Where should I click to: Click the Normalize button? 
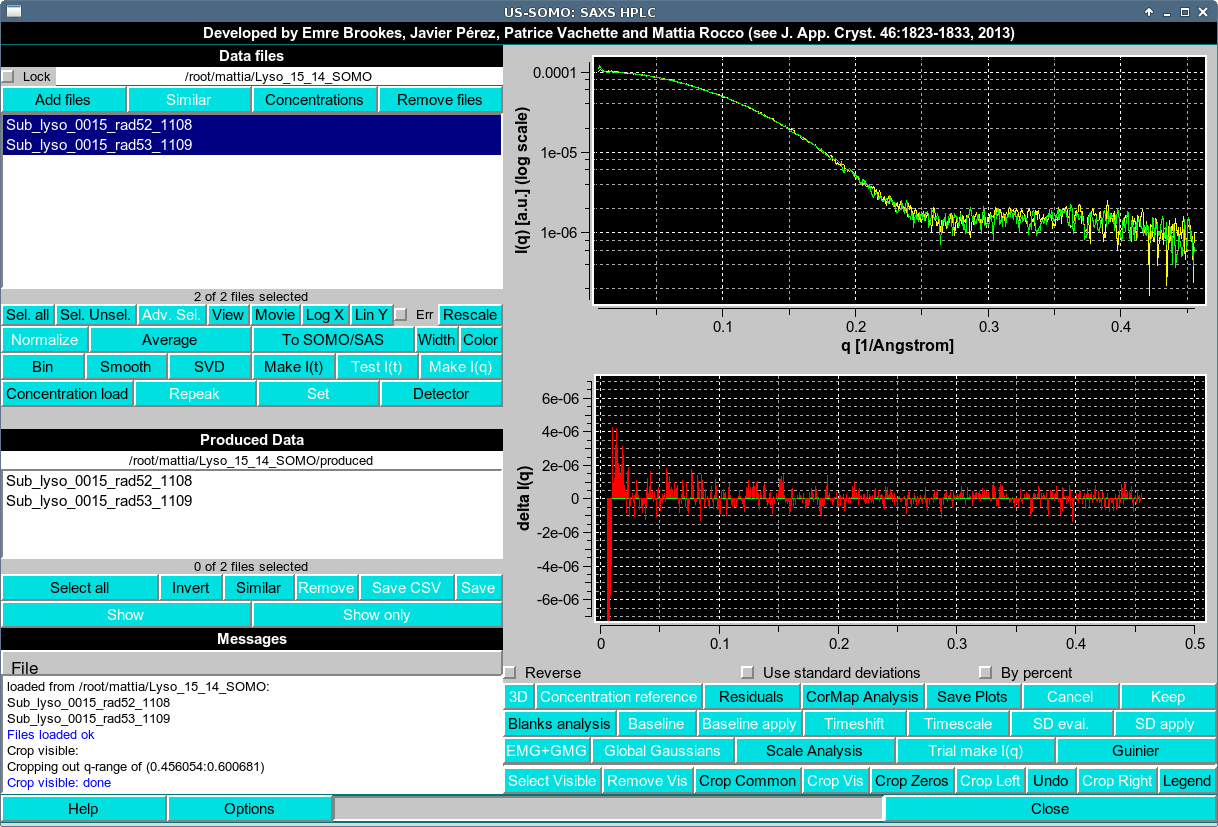44,340
